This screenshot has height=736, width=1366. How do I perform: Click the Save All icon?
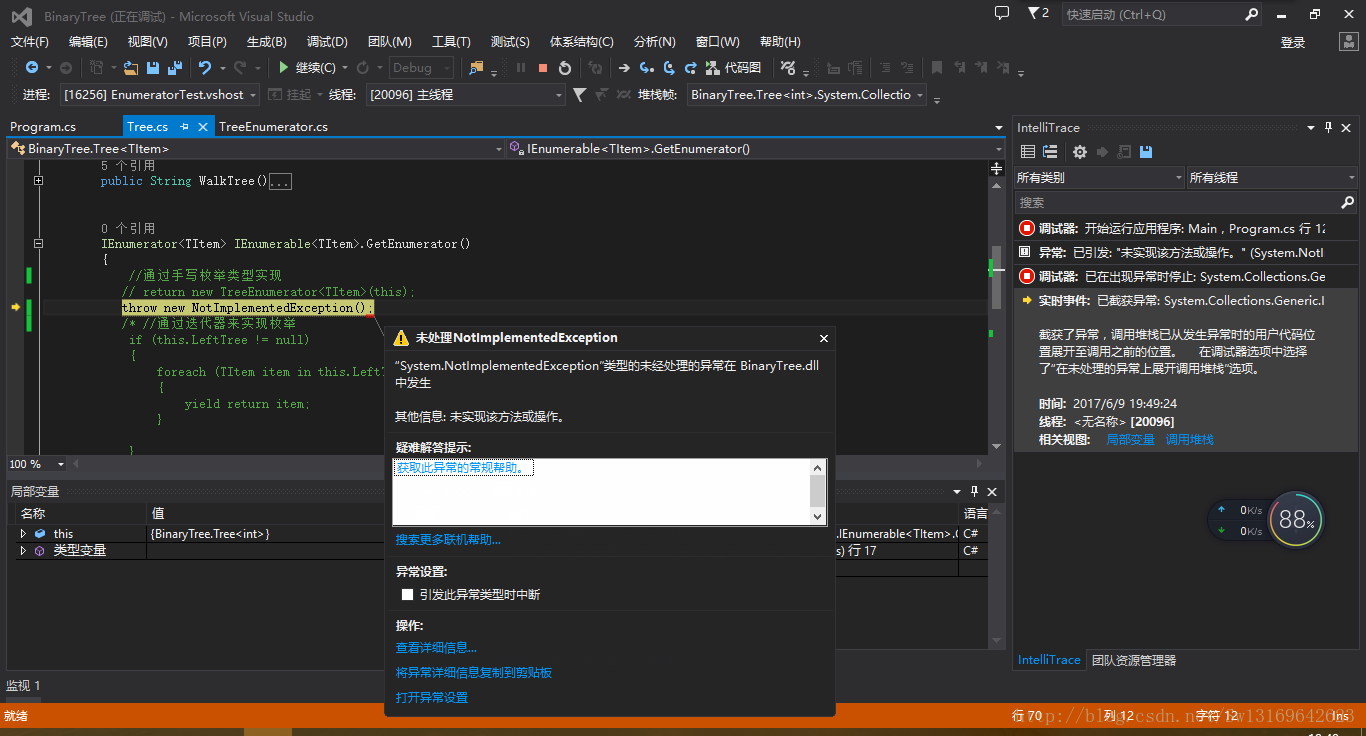pyautogui.click(x=175, y=68)
